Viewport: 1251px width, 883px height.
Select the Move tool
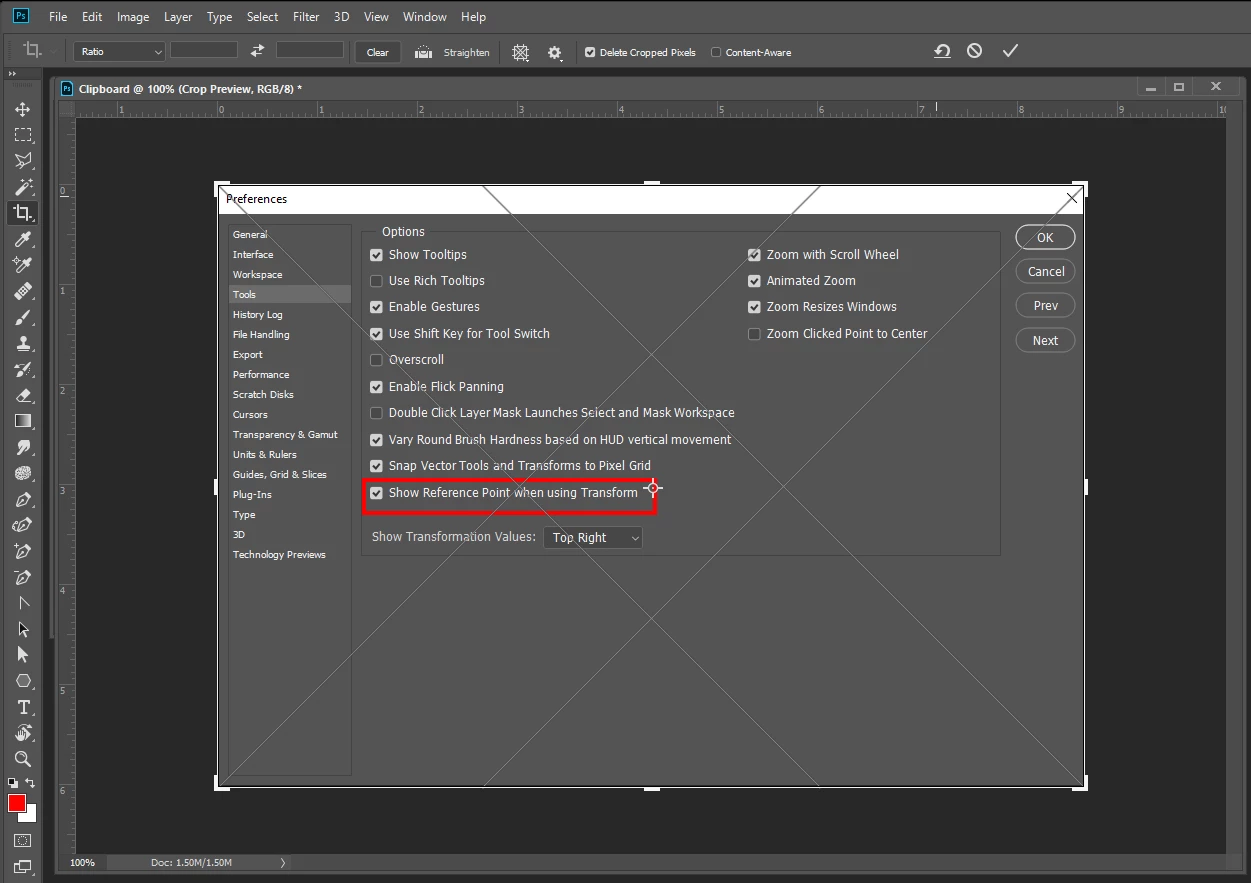click(22, 109)
